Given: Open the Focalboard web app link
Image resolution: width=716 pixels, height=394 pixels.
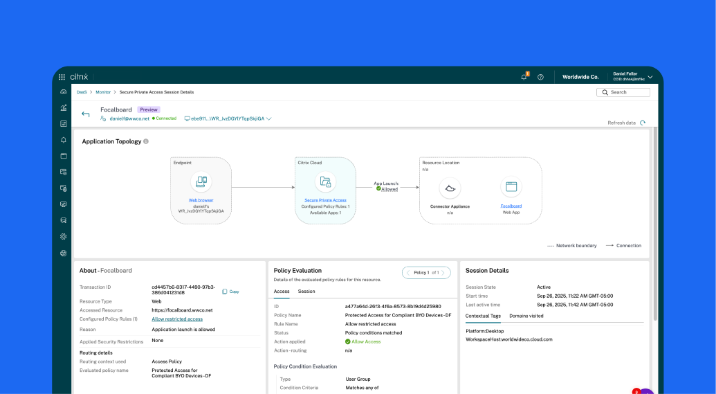Looking at the screenshot, I should coord(511,206).
